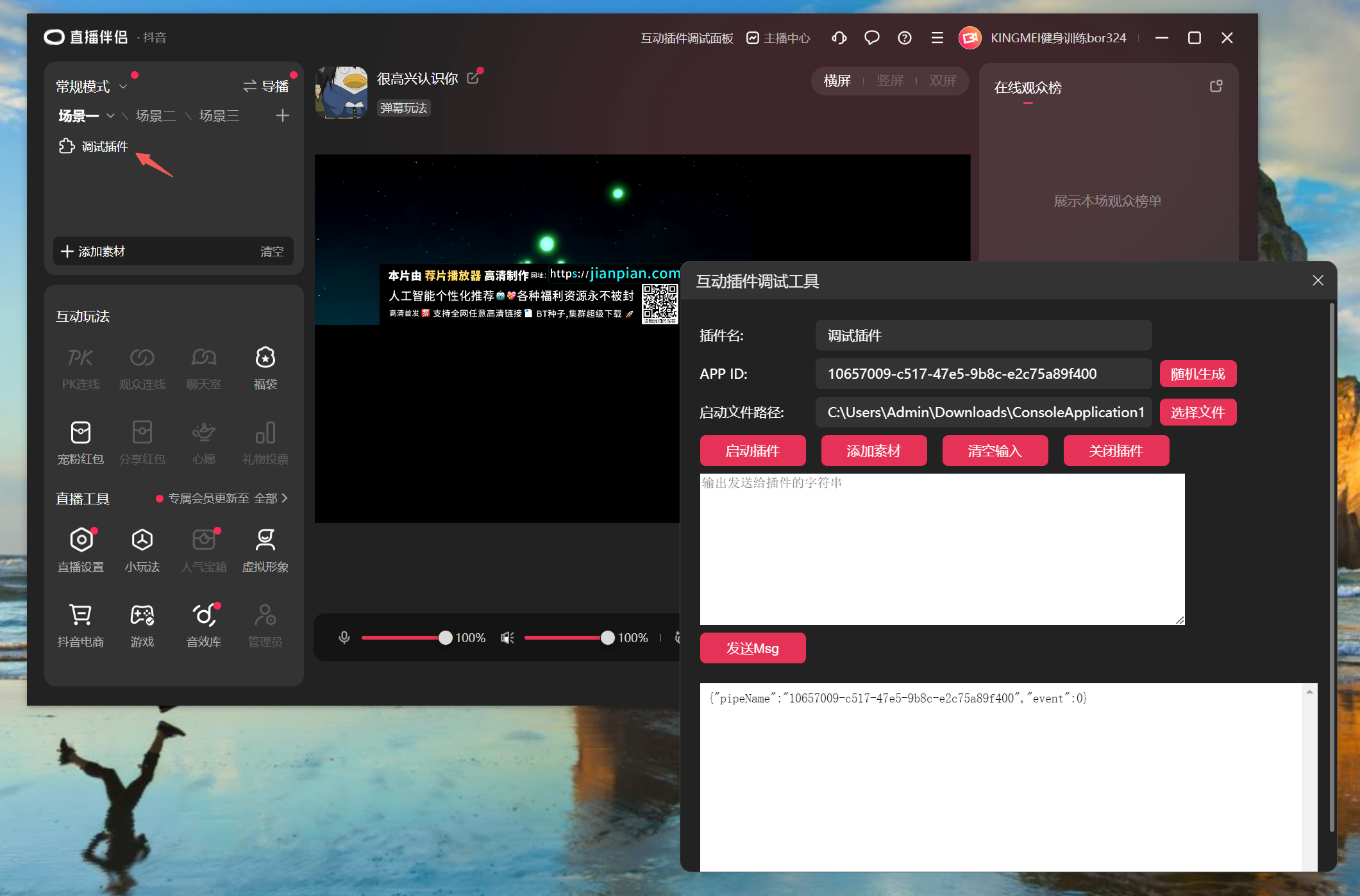The image size is (1360, 896).
Task: Open the 抖音电商 shopping cart icon
Action: click(x=81, y=615)
